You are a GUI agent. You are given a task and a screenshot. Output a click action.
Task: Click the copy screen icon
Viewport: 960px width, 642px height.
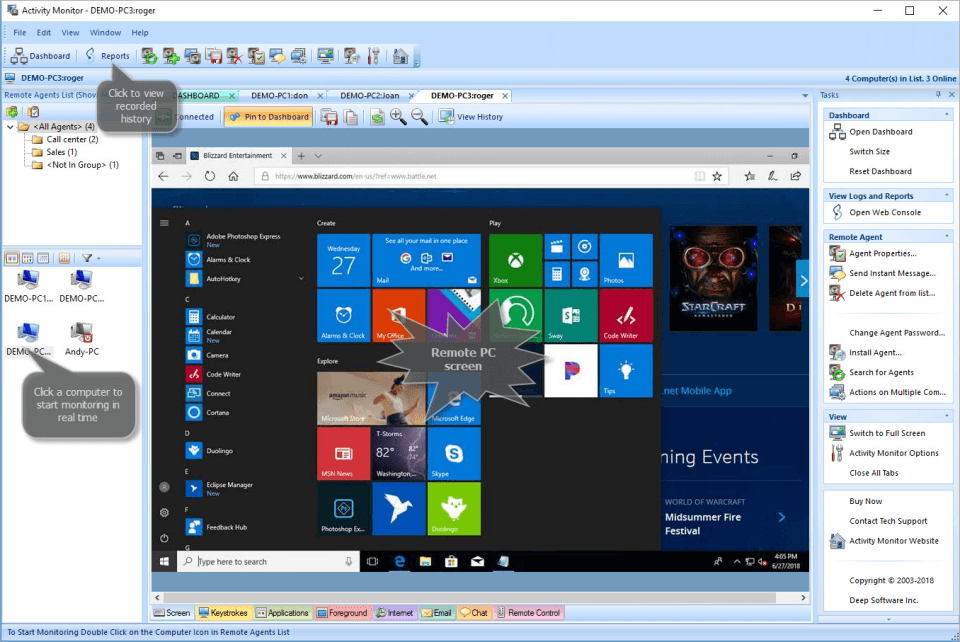(350, 116)
